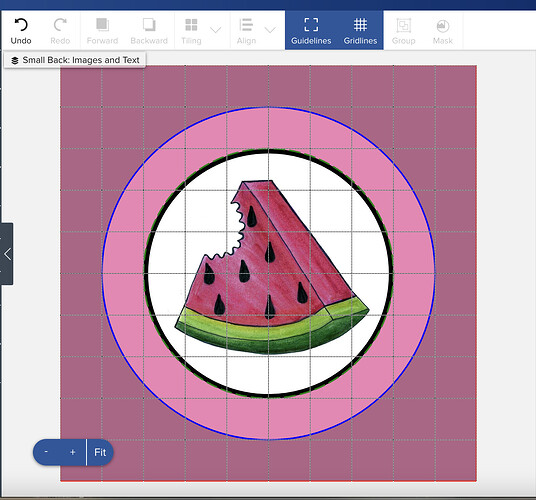Click the Mask icon

tap(443, 26)
